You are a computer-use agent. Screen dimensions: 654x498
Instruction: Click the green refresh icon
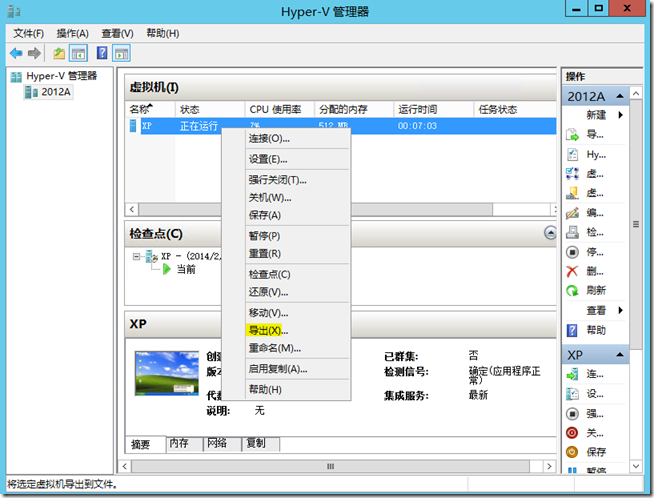(x=572, y=291)
